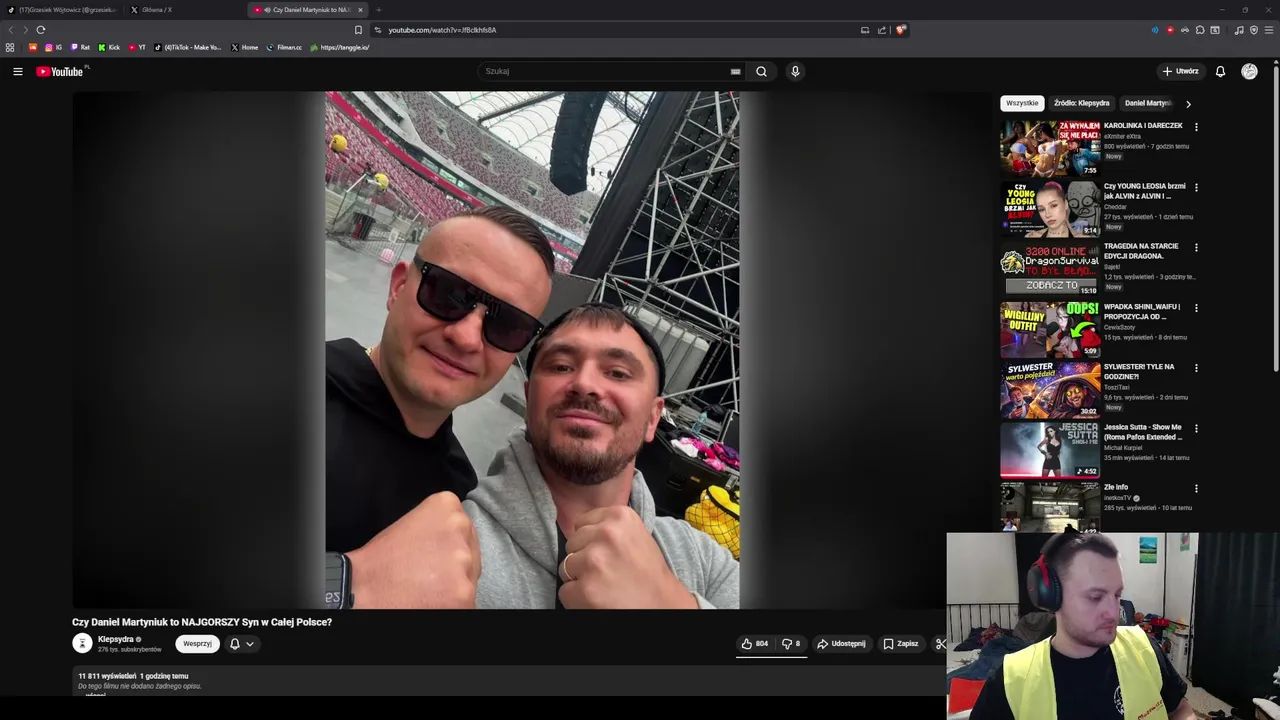Open YouTube notifications bell
1280x720 pixels.
click(x=1220, y=71)
